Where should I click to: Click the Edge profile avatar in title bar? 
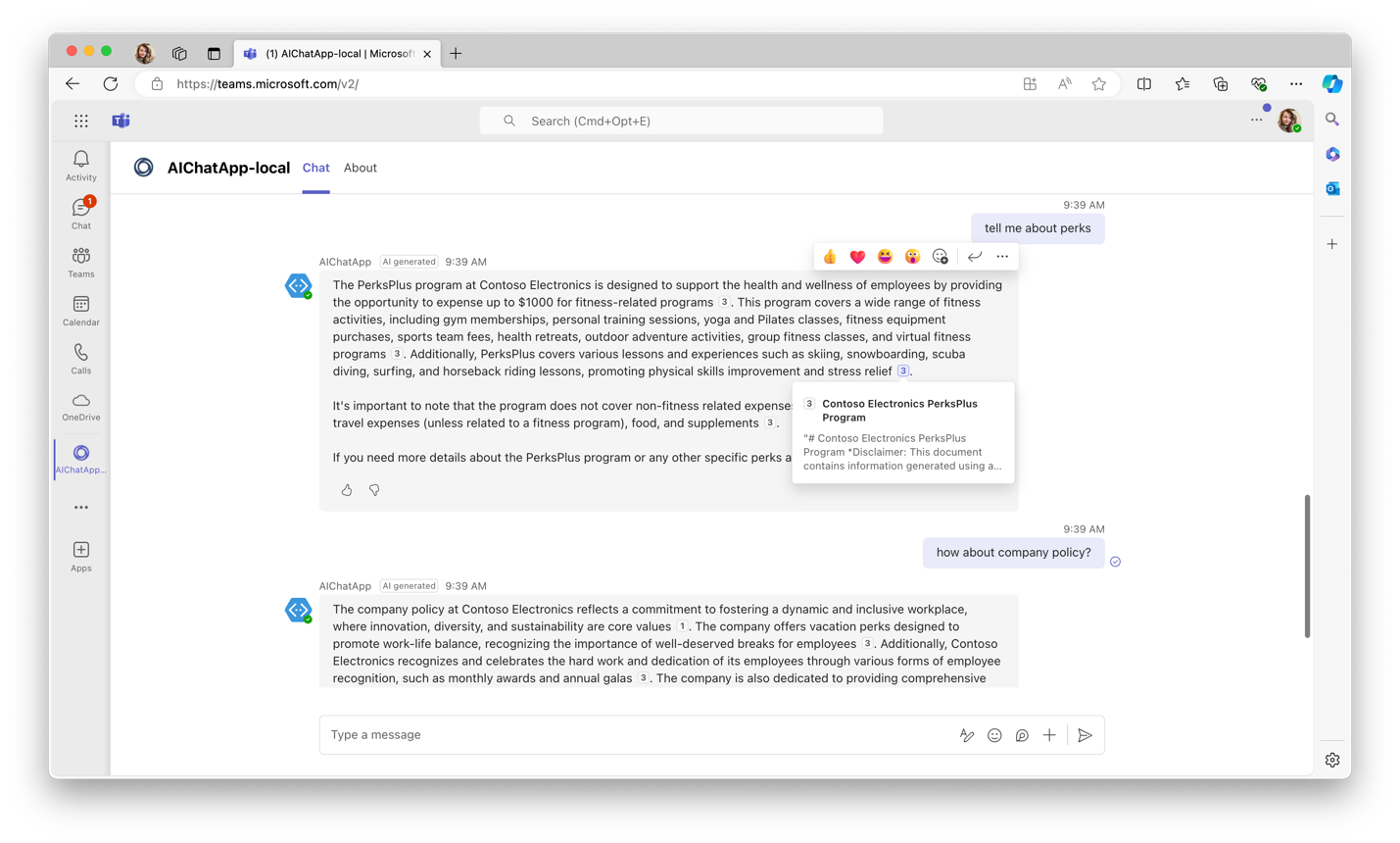tap(145, 53)
